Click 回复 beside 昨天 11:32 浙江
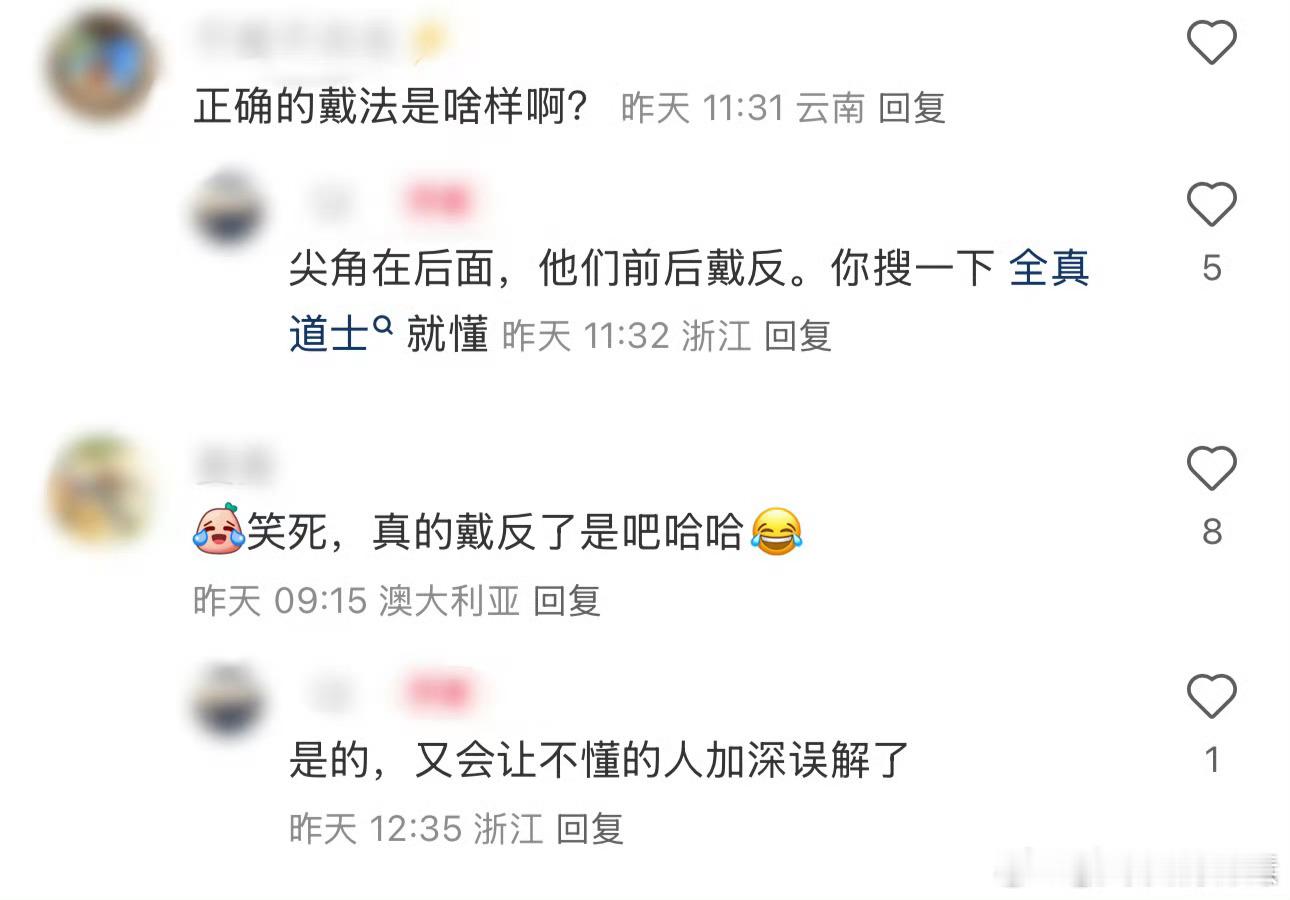 pyautogui.click(x=798, y=336)
